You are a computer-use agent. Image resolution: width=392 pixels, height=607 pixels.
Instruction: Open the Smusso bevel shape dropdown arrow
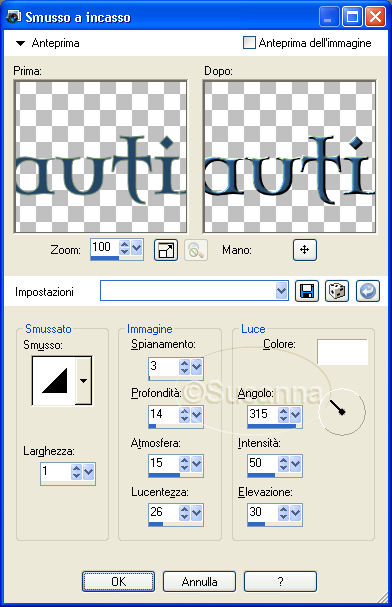click(x=84, y=381)
